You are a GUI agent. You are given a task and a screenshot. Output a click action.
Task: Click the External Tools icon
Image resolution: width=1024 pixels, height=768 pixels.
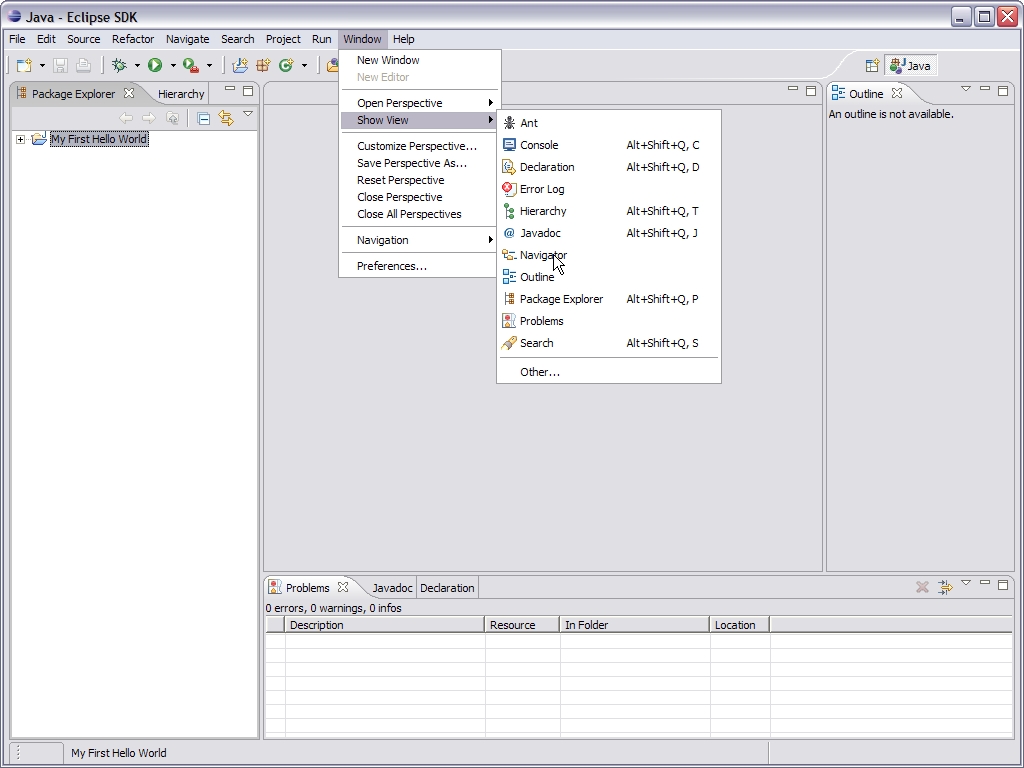[191, 65]
